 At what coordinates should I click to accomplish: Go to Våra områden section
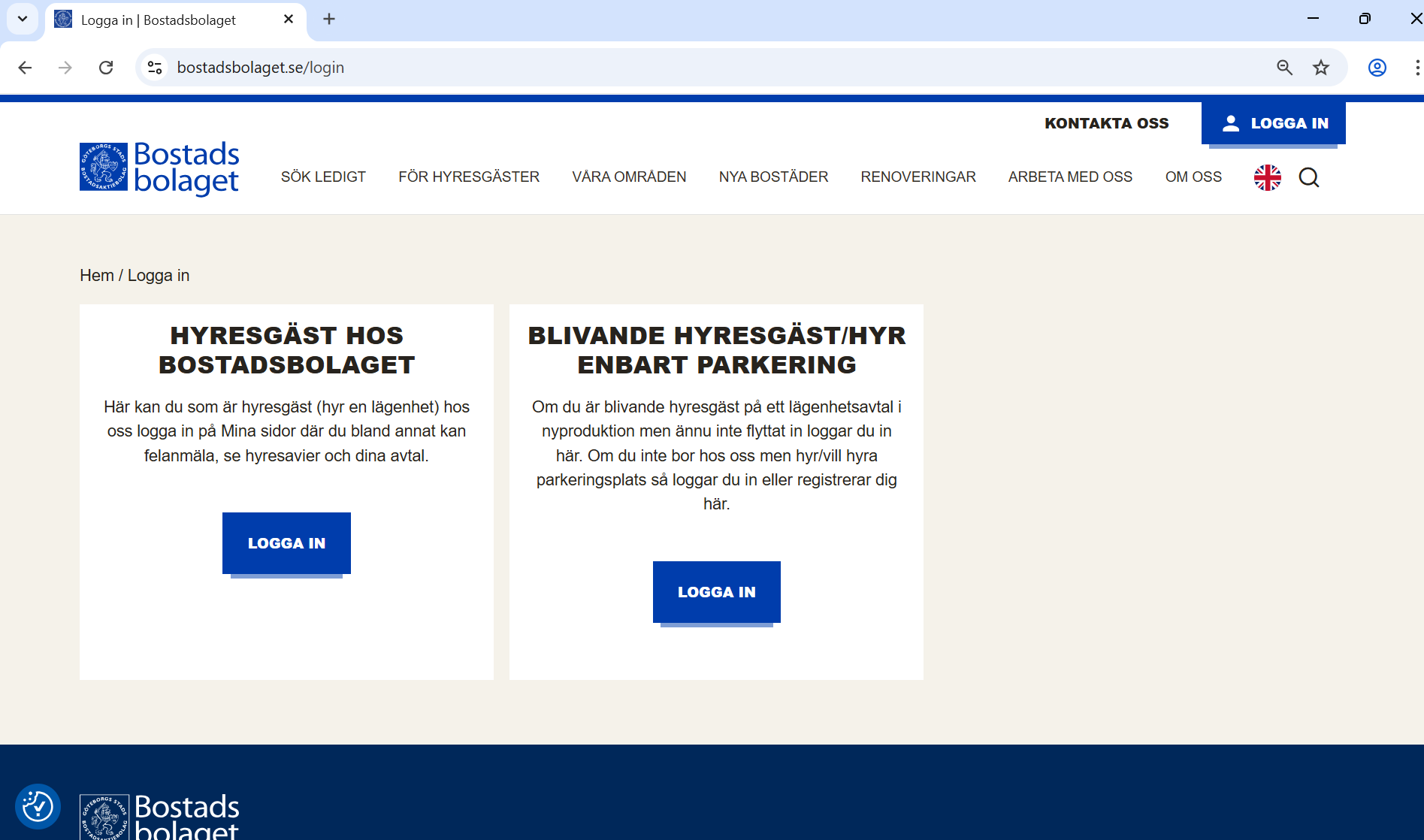coord(629,177)
